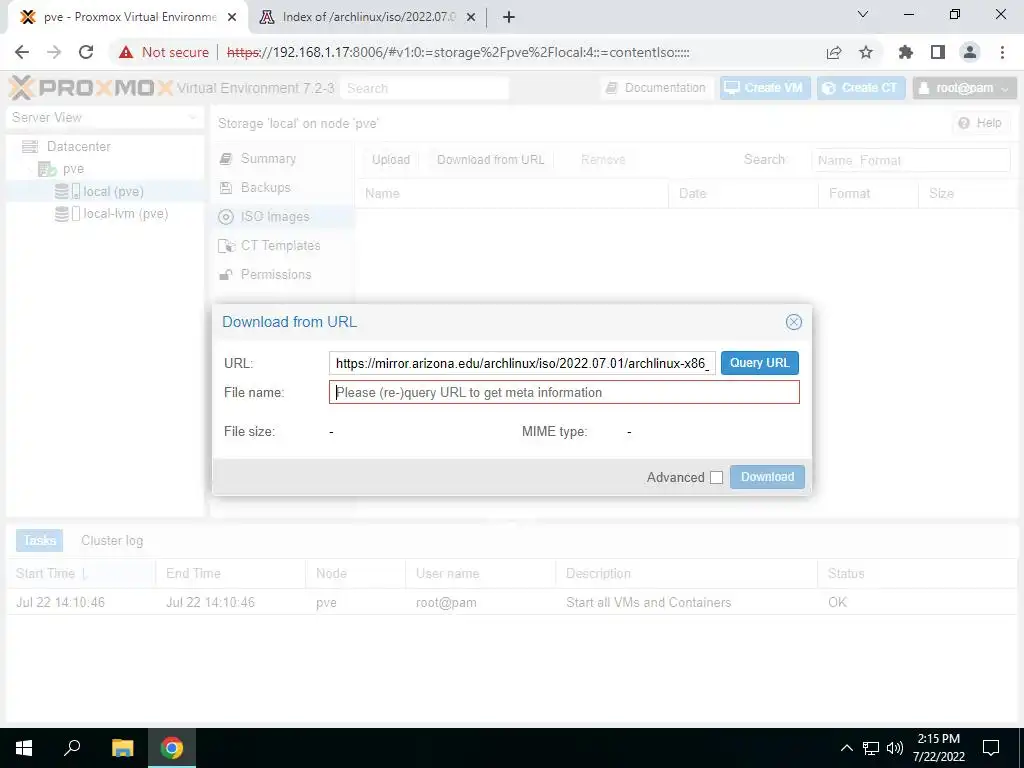Viewport: 1024px width, 768px height.
Task: Close the pve Proxmox tab
Action: pos(232,17)
